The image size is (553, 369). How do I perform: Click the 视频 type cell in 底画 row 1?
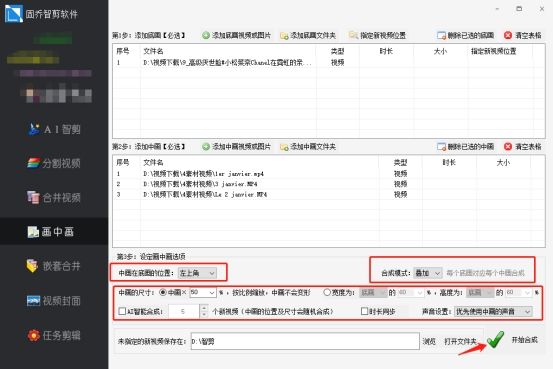(338, 62)
